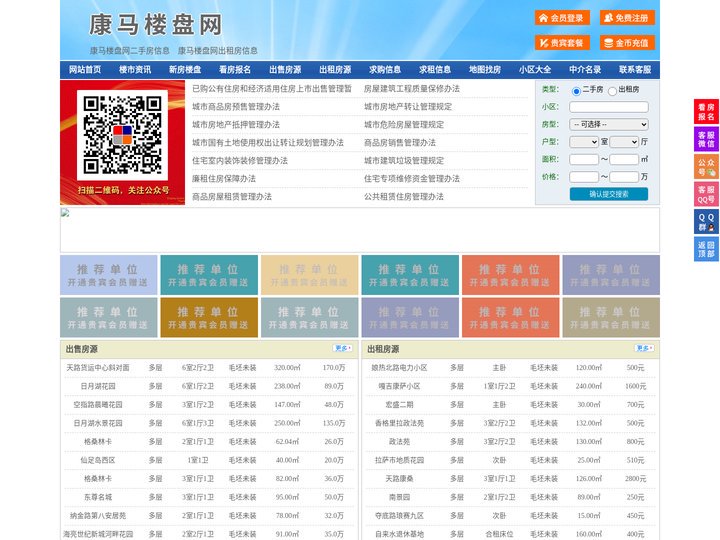This screenshot has height=540, width=720.
Task: Open the 楼市资讯 menu item
Action: pos(135,70)
